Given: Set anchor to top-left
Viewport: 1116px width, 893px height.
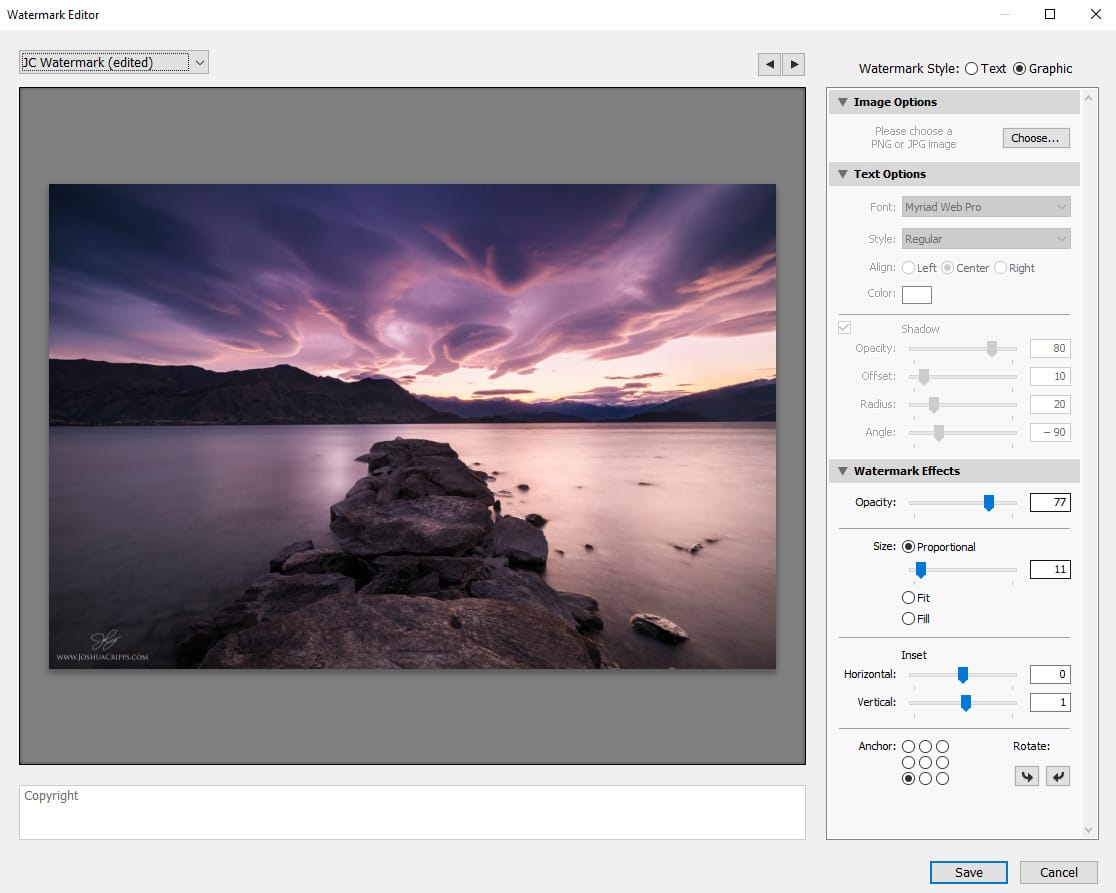Looking at the screenshot, I should click(908, 746).
